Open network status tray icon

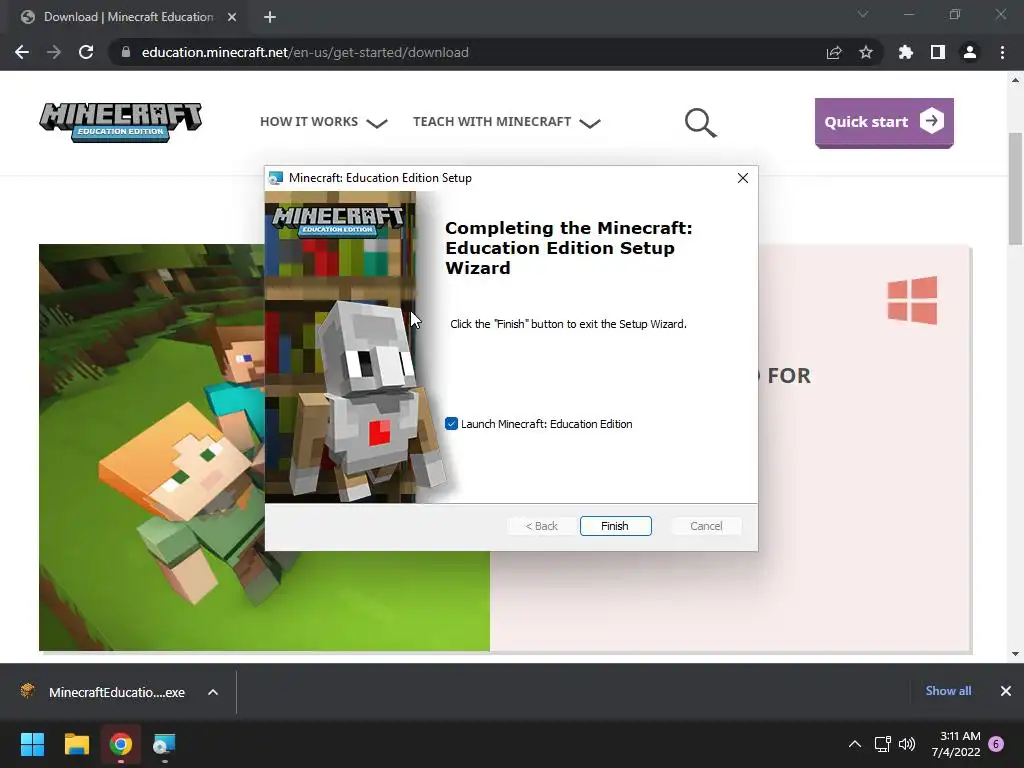tap(882, 744)
